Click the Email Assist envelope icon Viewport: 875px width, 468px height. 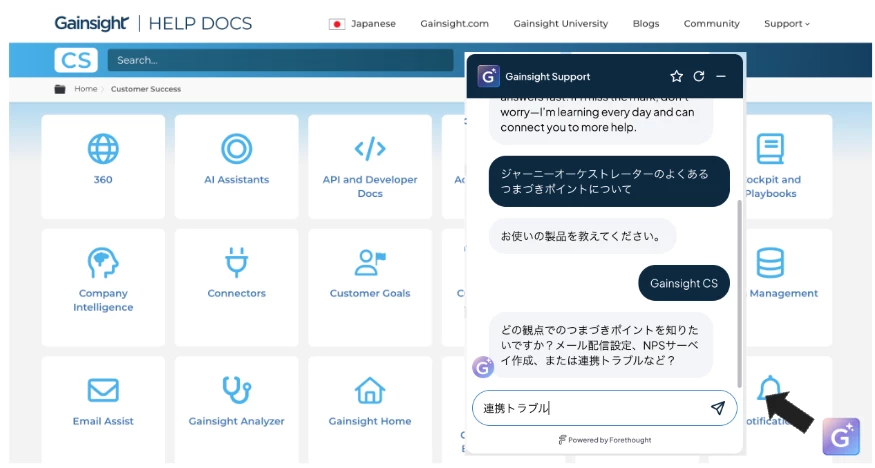[103, 390]
